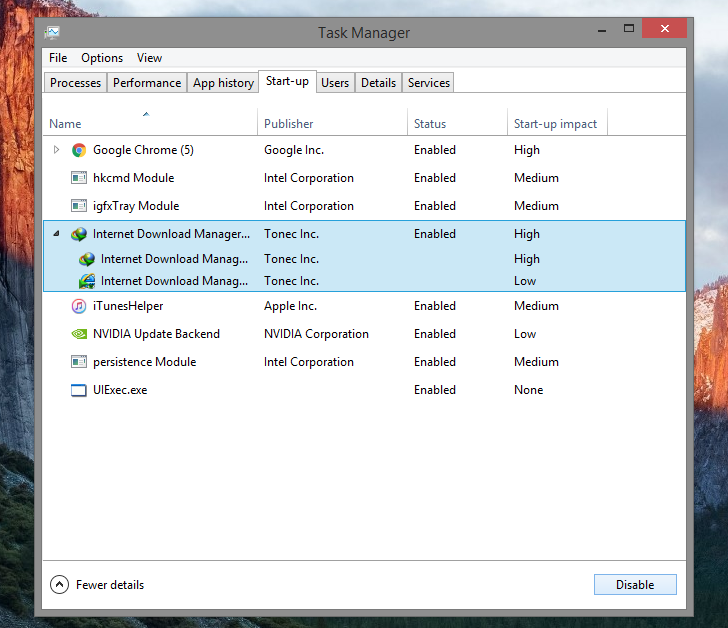728x628 pixels.
Task: Click Intel Corporation in the persistence Module row
Action: point(309,362)
